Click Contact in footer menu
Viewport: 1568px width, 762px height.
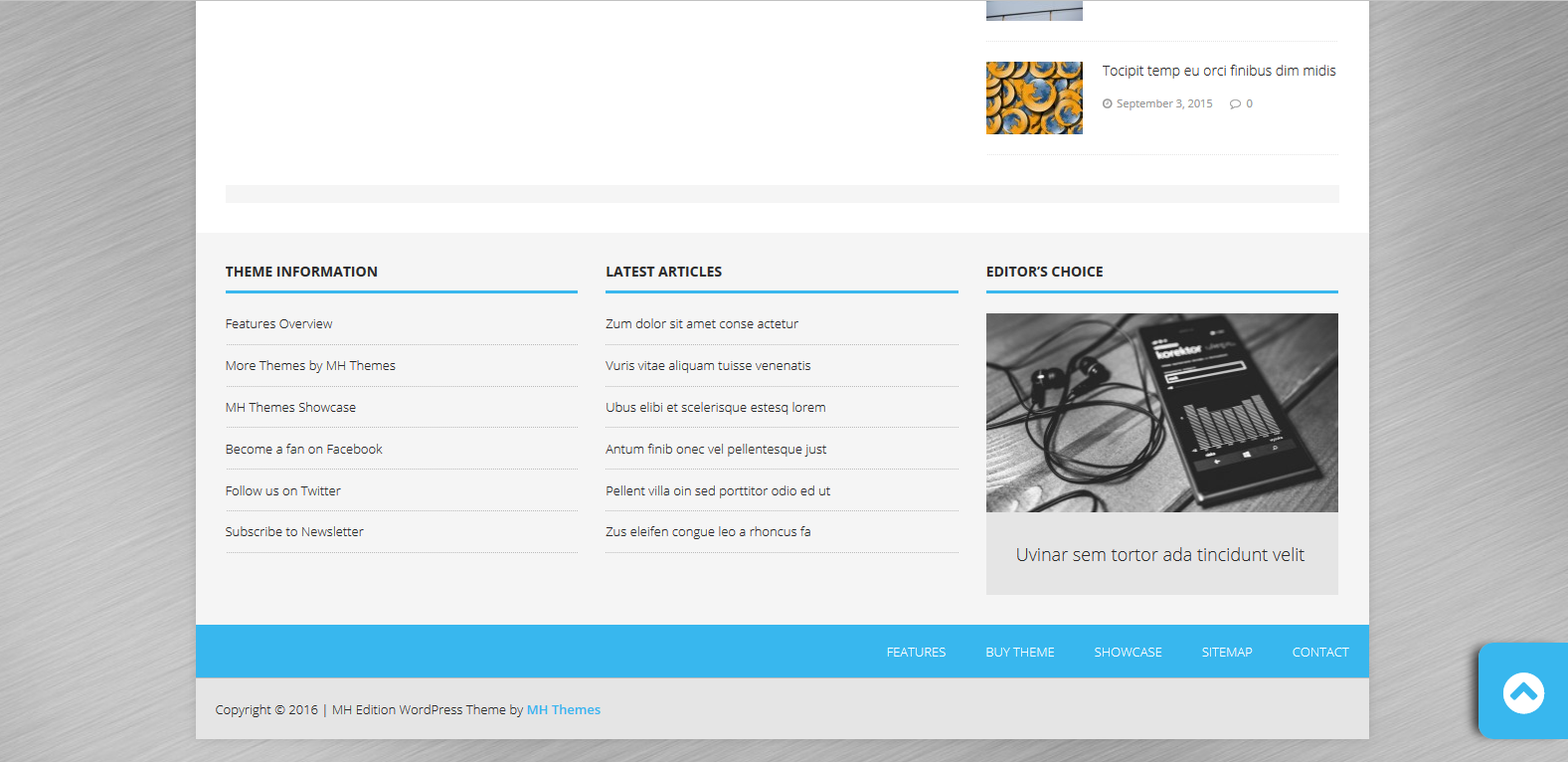pyautogui.click(x=1319, y=653)
